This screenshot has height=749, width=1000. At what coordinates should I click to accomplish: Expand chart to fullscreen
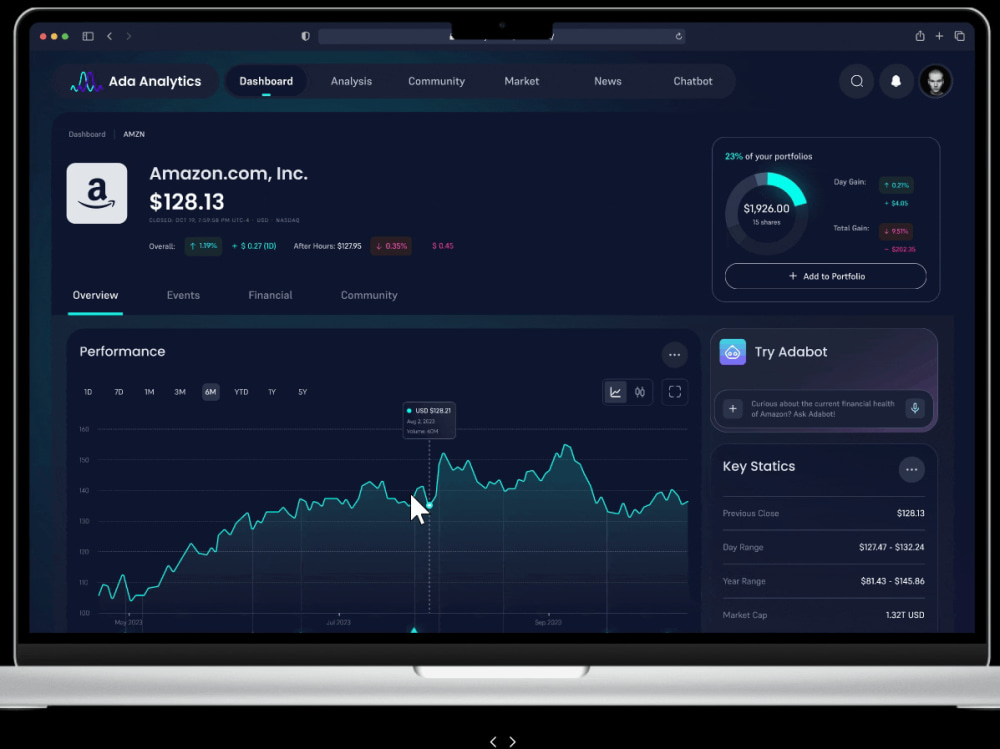[x=675, y=392]
